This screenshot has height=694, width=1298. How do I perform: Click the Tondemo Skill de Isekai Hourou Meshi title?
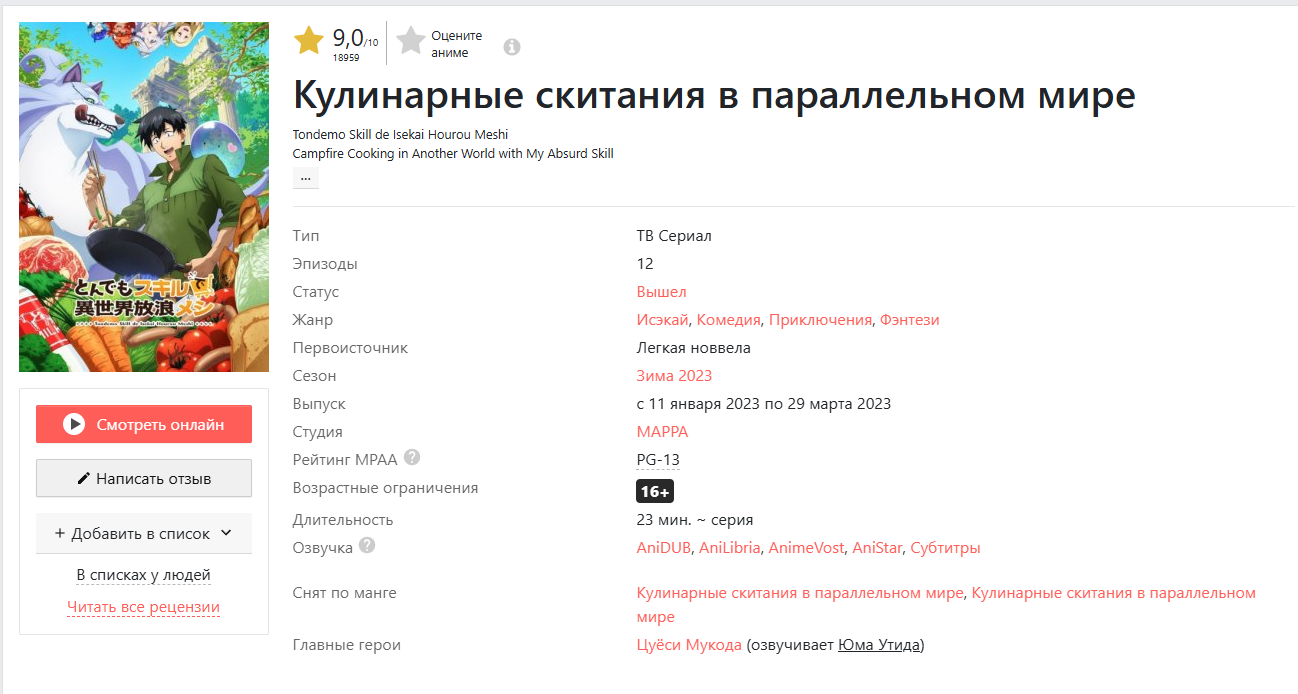pos(400,134)
